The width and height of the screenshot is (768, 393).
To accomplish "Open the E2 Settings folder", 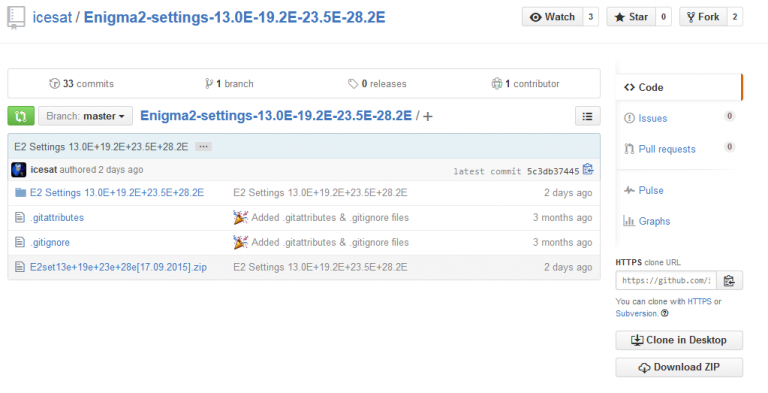I will pyautogui.click(x=117, y=193).
